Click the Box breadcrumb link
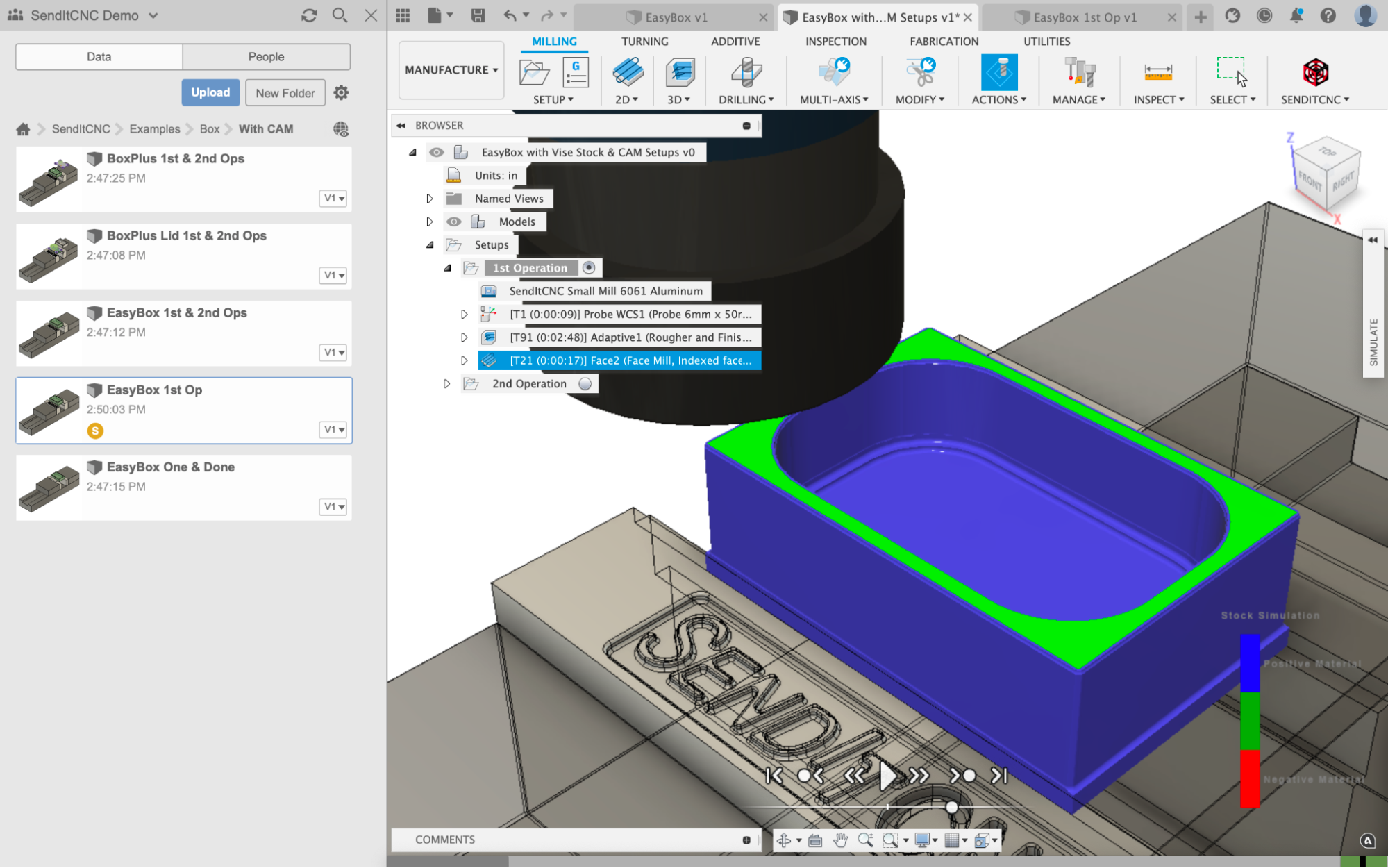 [209, 129]
